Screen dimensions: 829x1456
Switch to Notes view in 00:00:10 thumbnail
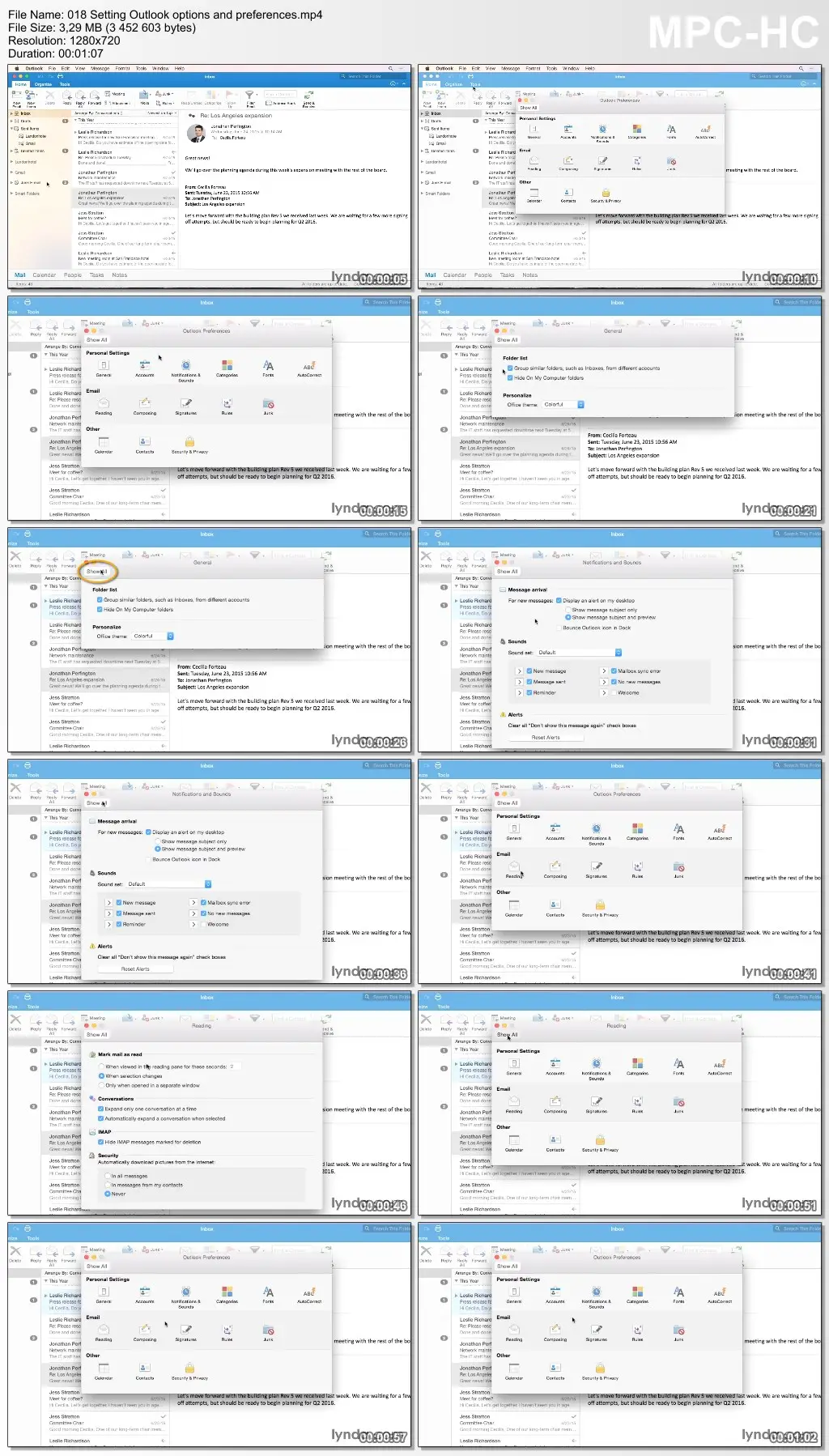coord(529,275)
